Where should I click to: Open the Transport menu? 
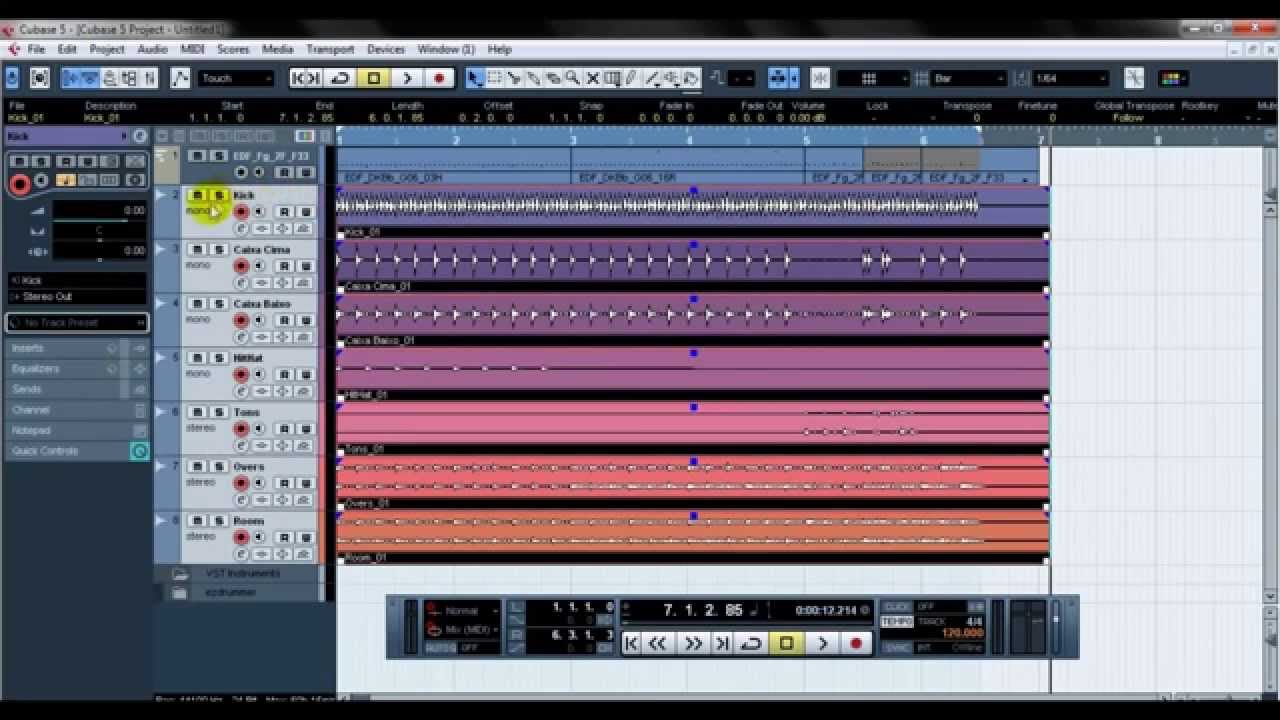click(330, 49)
